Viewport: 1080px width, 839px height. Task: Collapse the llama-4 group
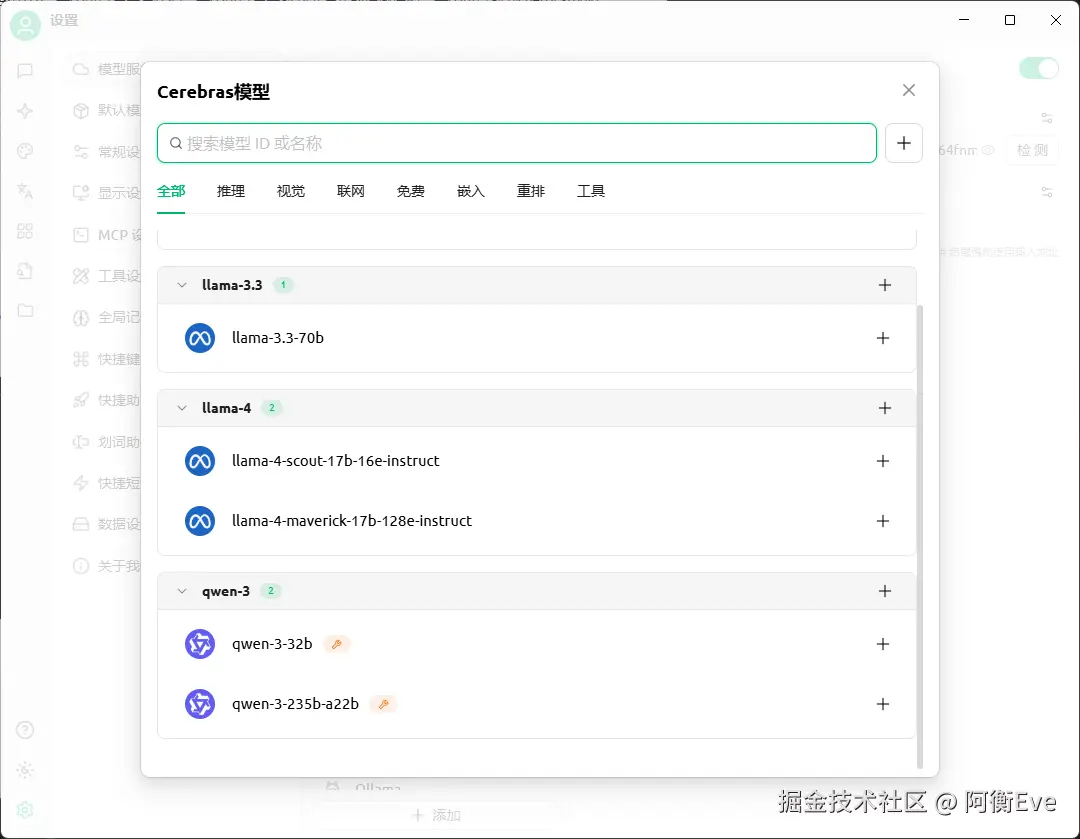click(182, 408)
